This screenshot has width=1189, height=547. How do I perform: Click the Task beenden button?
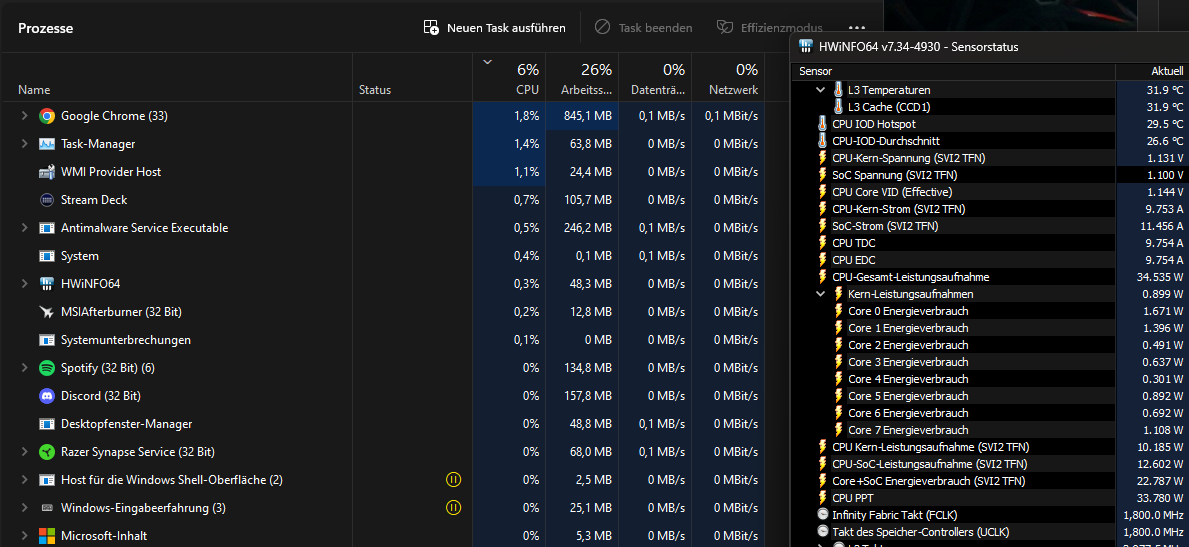(x=643, y=28)
